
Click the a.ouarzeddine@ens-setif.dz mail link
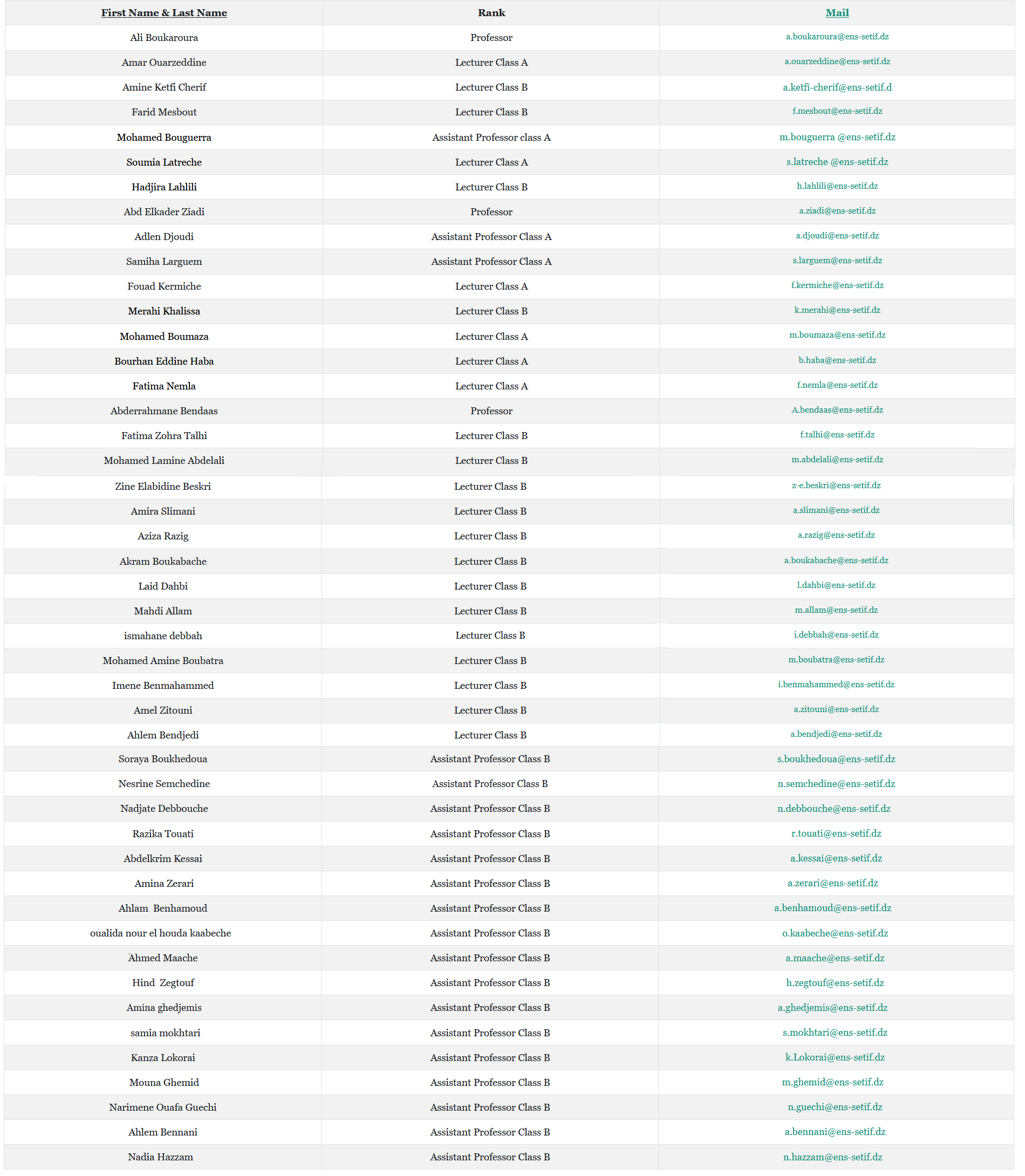point(837,61)
